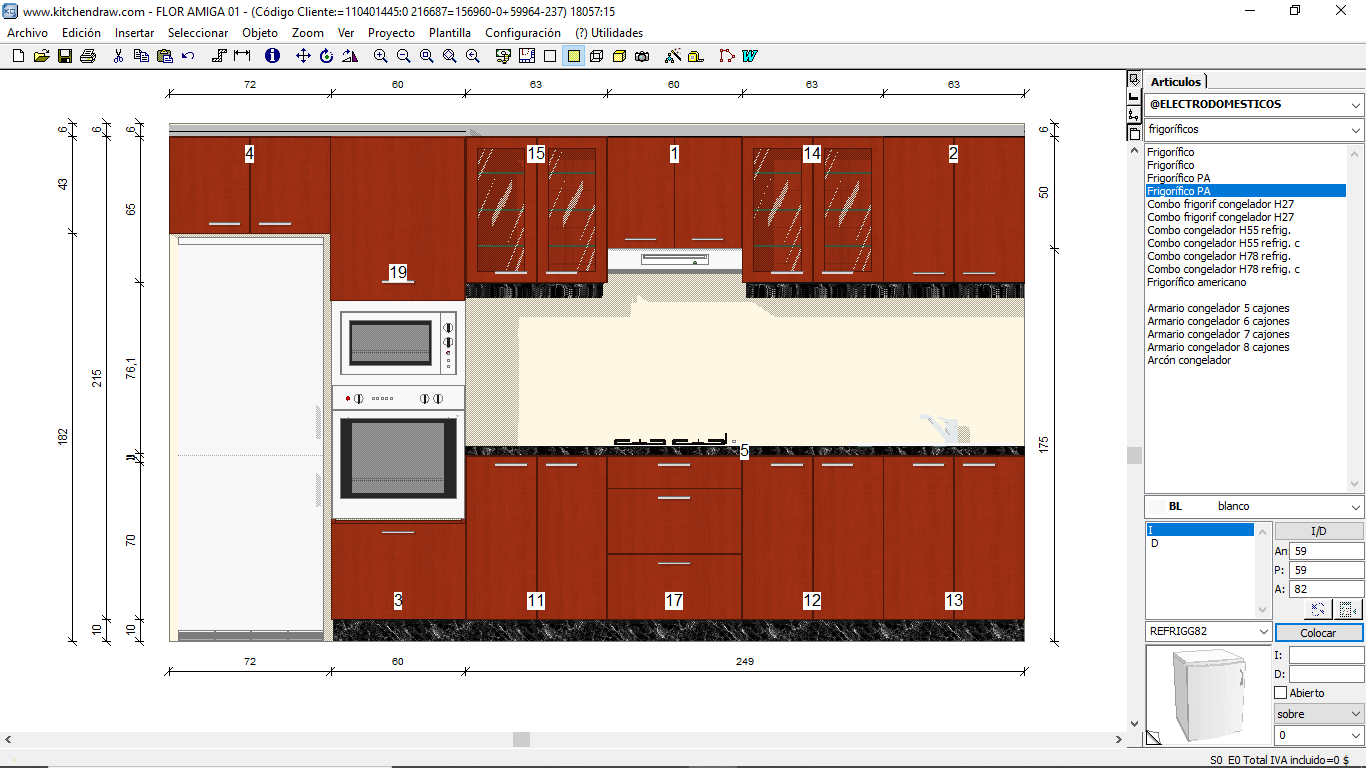Click the scissors Cut icon
This screenshot has height=768, width=1366.
pyautogui.click(x=118, y=56)
